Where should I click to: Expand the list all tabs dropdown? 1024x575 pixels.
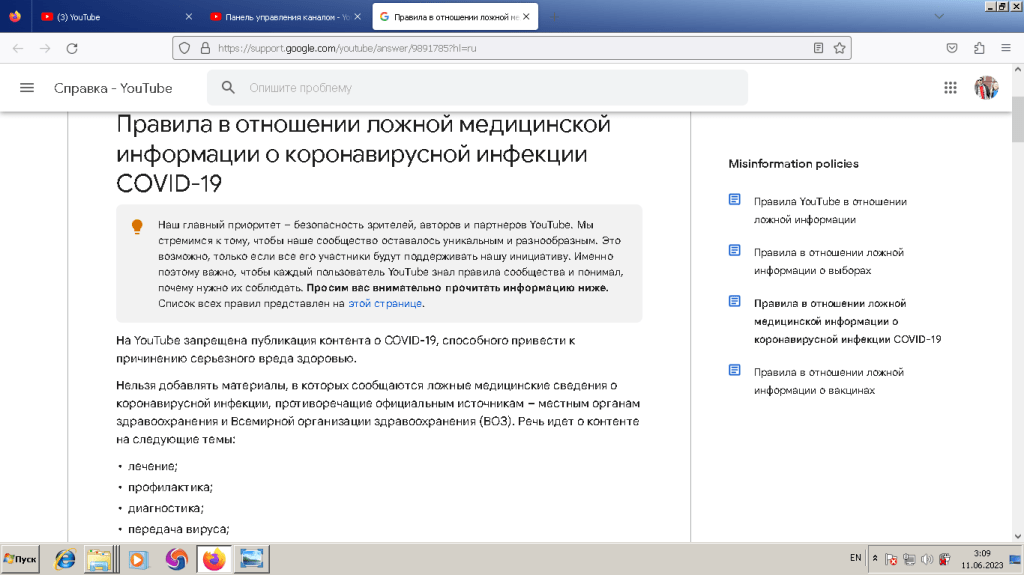(x=939, y=17)
